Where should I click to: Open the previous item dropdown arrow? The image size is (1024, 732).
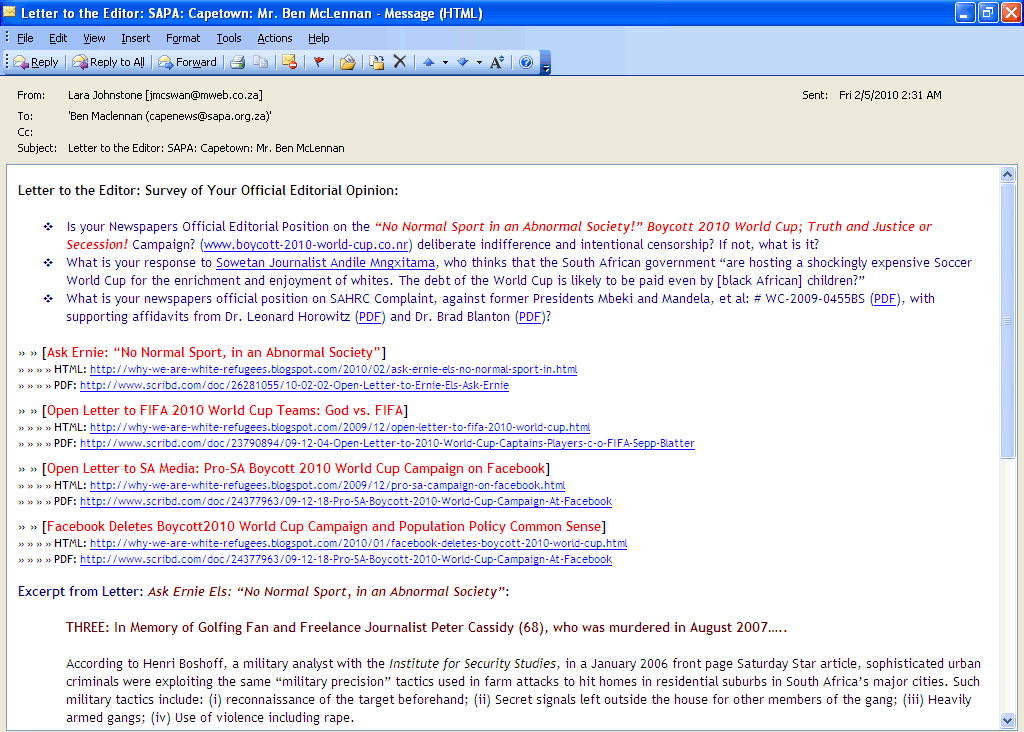click(x=445, y=63)
